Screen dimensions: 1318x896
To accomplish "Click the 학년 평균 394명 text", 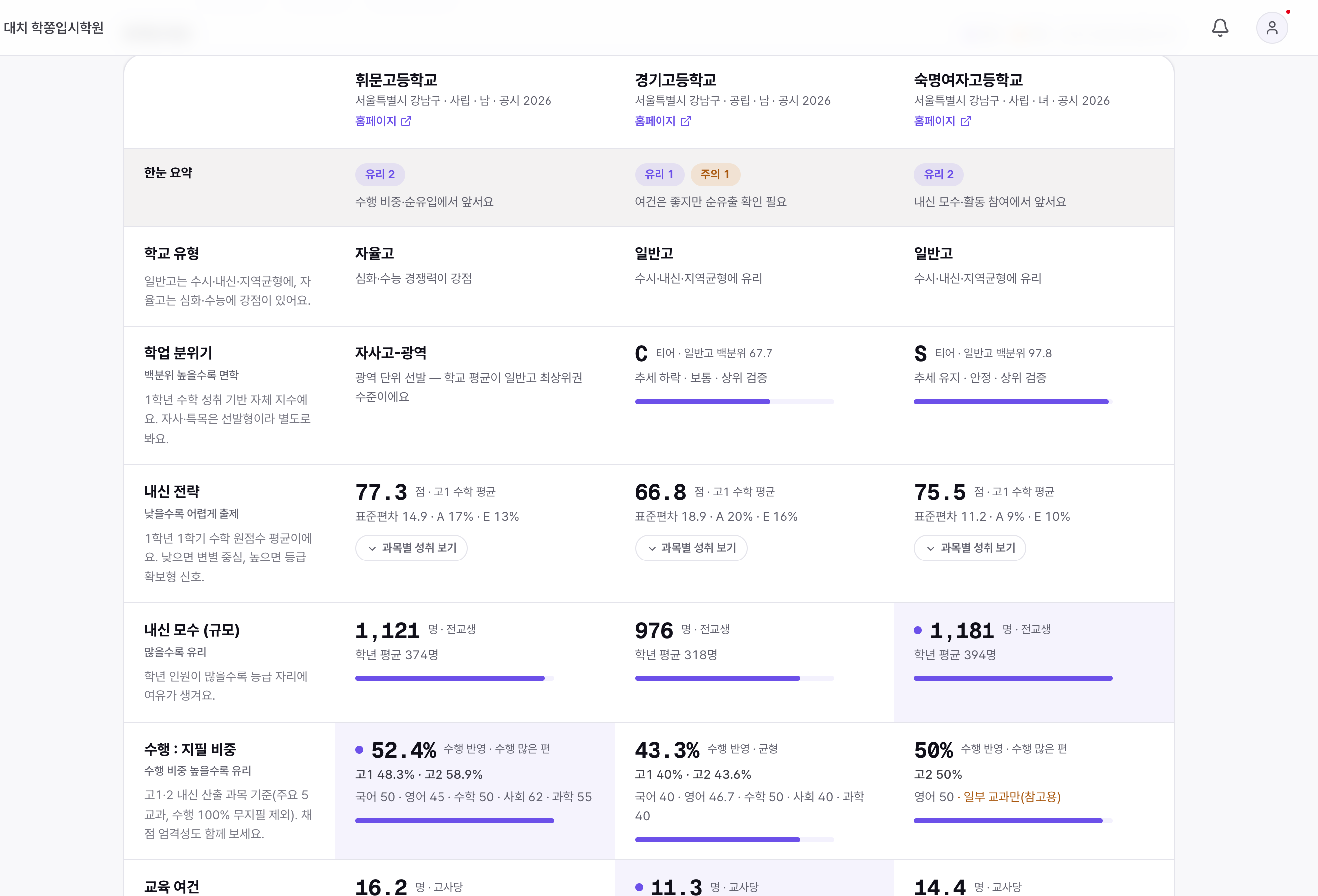I will point(955,655).
